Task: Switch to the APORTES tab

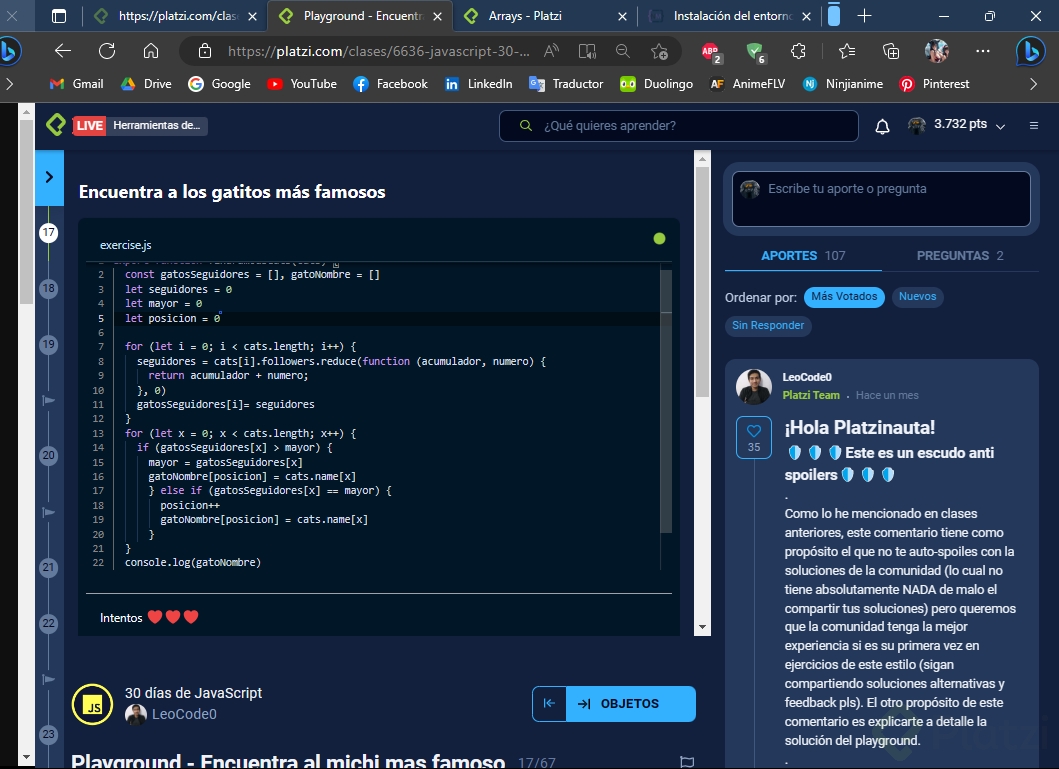Action: 803,256
